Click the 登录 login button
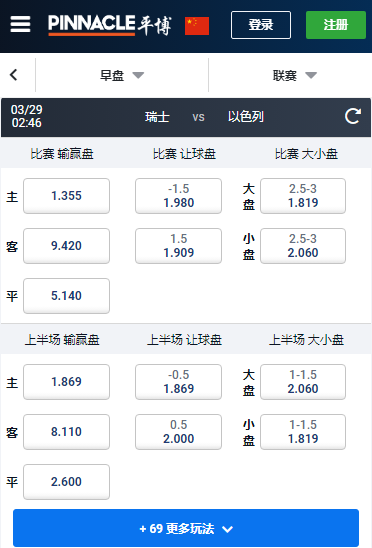 click(x=261, y=25)
